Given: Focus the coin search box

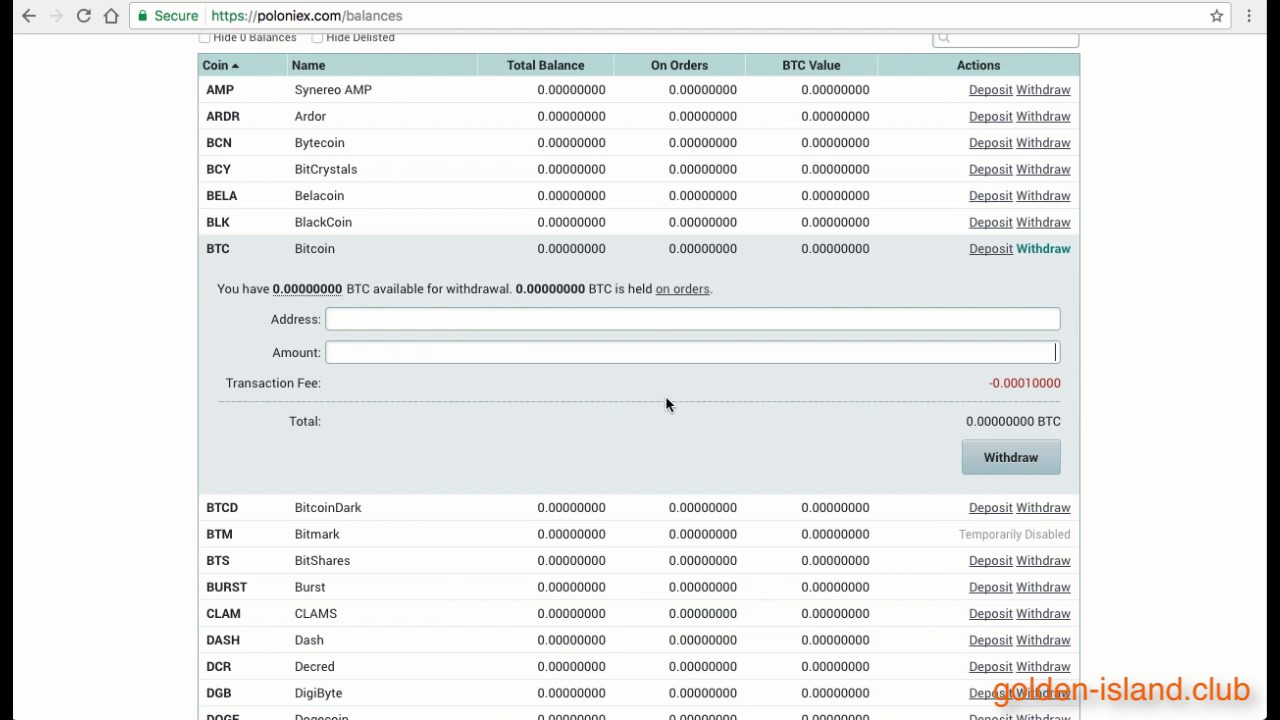Looking at the screenshot, I should 1006,38.
